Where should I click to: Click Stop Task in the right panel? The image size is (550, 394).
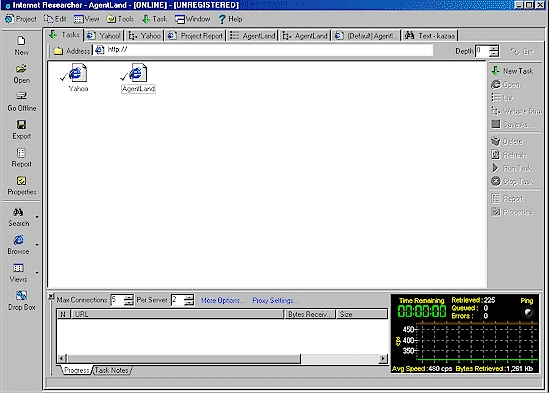point(512,181)
